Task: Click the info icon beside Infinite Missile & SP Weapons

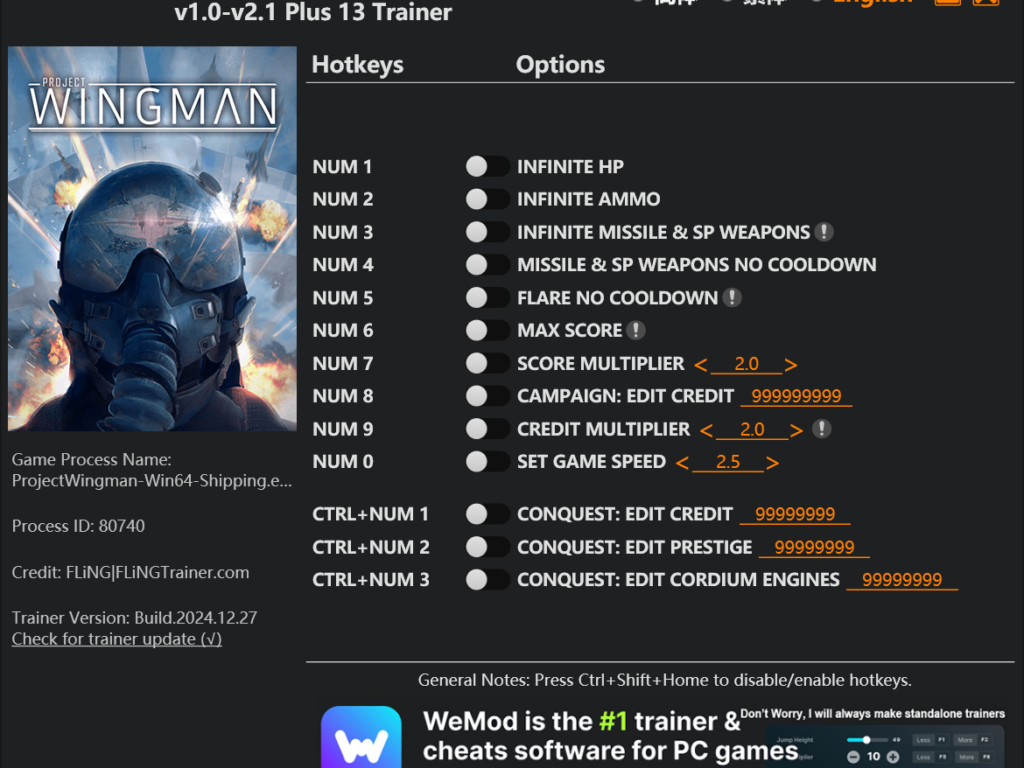Action: [824, 232]
